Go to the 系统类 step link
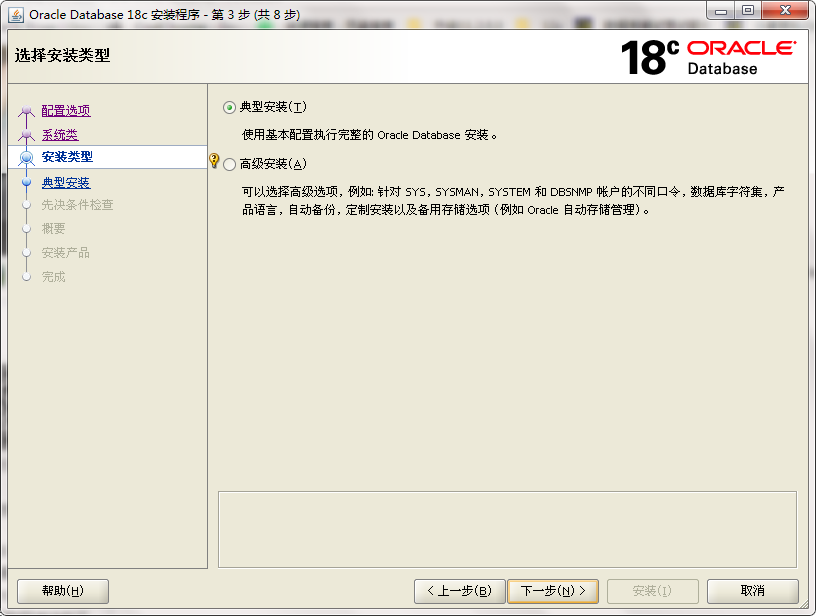The image size is (816, 616). pyautogui.click(x=60, y=135)
